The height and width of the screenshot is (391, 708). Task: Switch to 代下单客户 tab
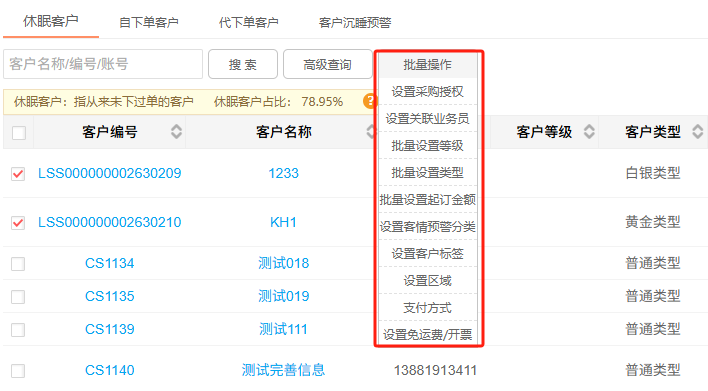[248, 23]
